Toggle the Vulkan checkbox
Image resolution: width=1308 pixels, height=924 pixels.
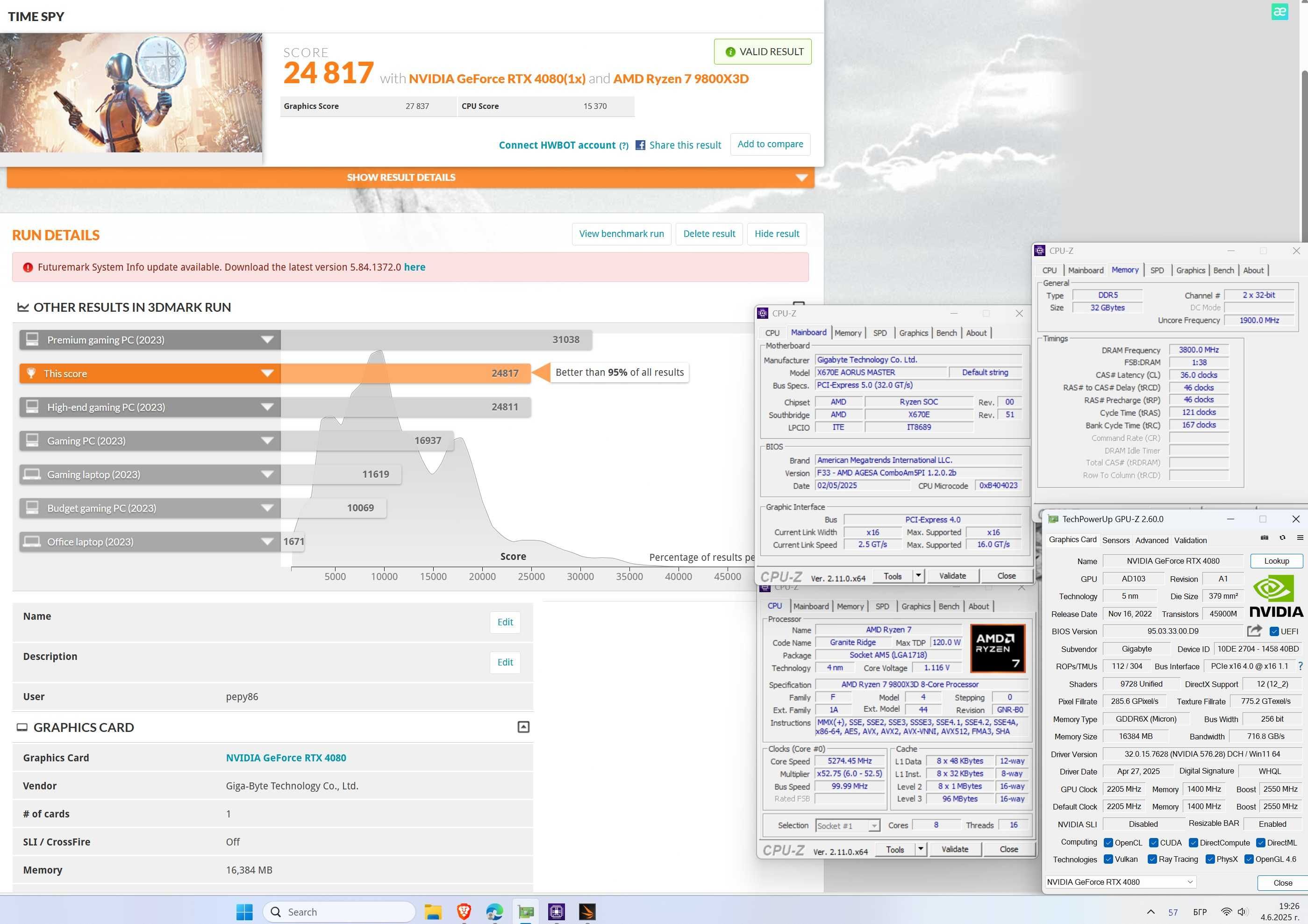click(x=1108, y=859)
